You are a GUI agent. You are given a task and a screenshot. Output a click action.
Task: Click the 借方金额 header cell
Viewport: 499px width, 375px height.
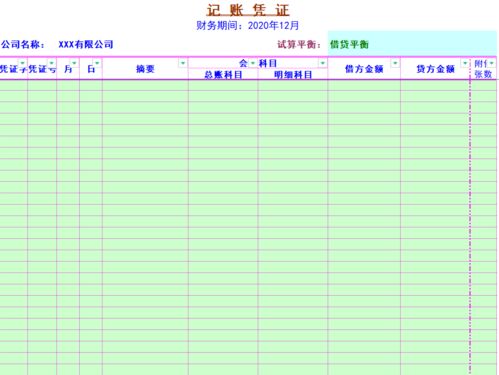pos(364,69)
